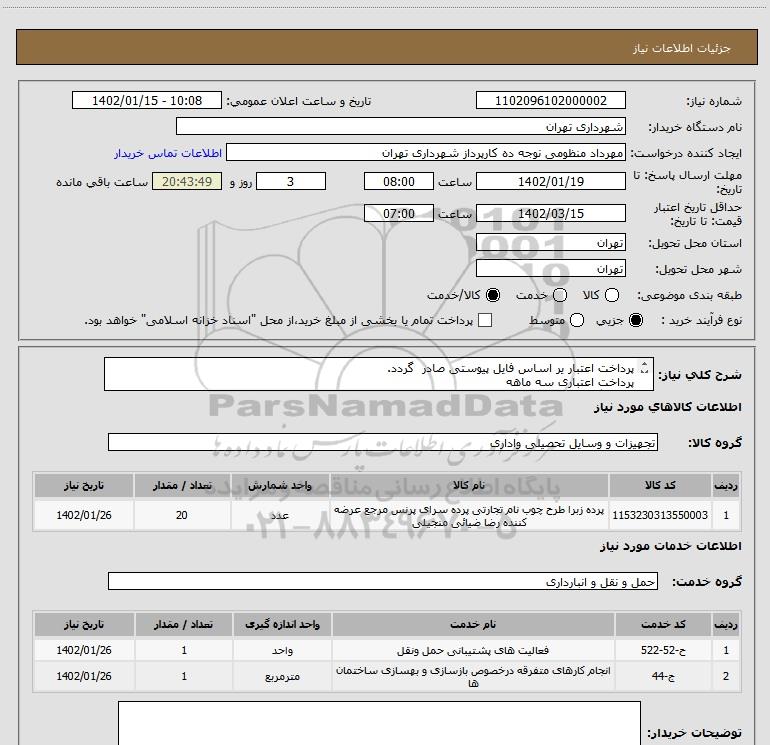Click the واحد اندازه گیری column header

(x=282, y=624)
